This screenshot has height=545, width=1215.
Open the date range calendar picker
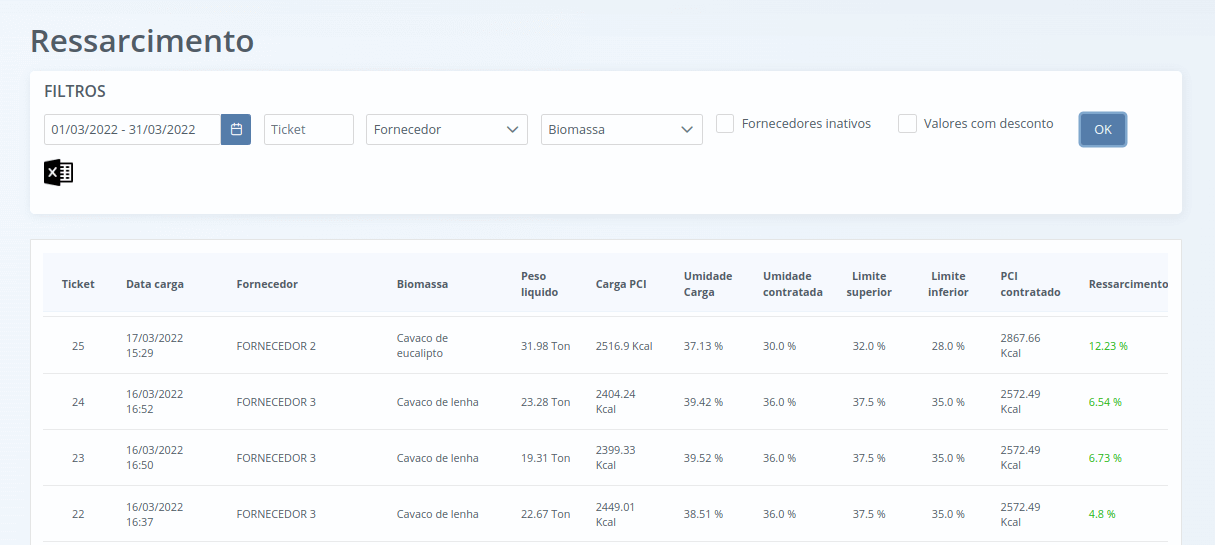click(x=236, y=129)
